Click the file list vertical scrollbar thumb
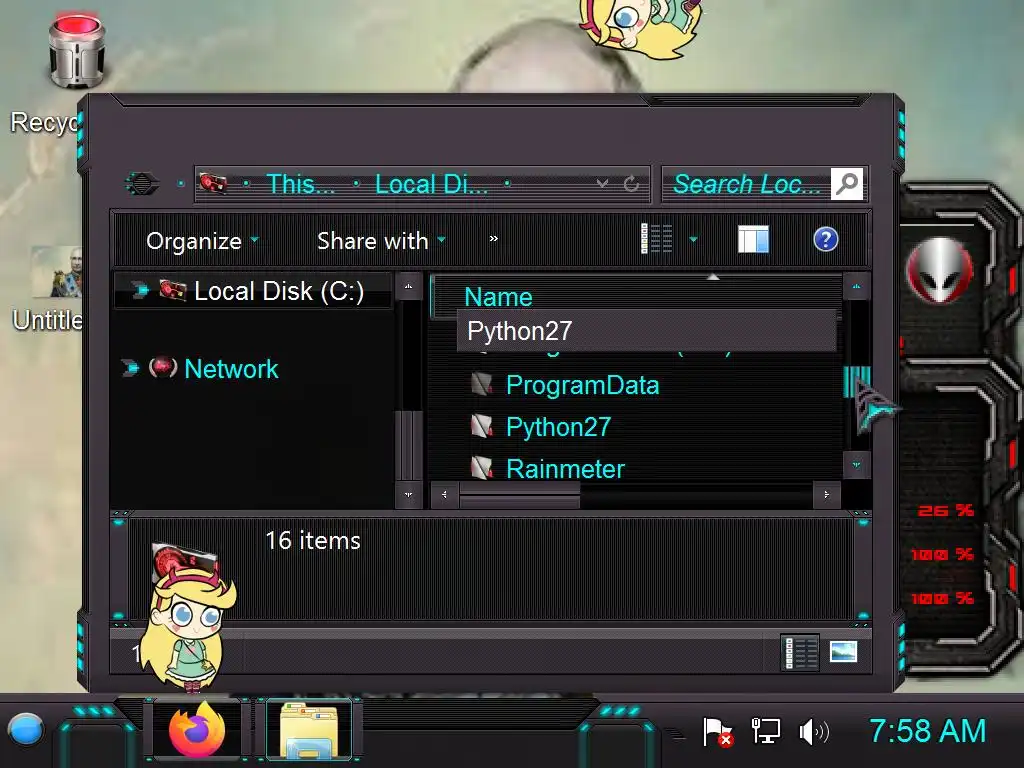 pyautogui.click(x=856, y=382)
